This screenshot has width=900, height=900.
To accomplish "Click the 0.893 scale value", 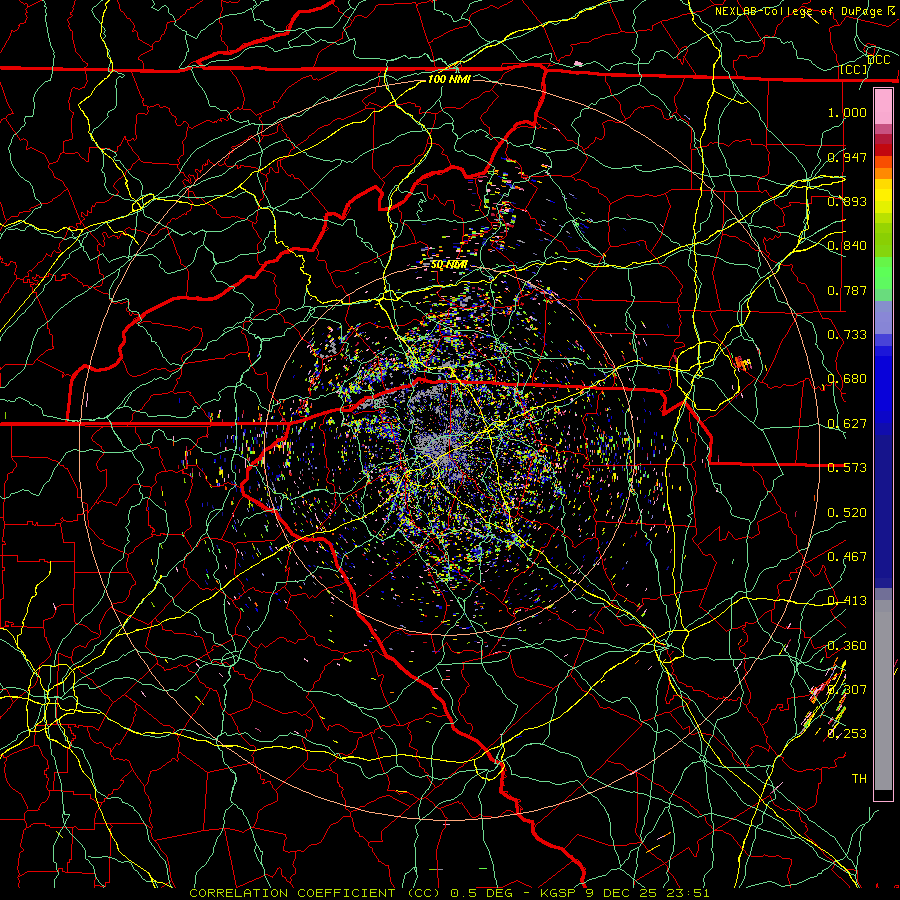I will point(847,201).
